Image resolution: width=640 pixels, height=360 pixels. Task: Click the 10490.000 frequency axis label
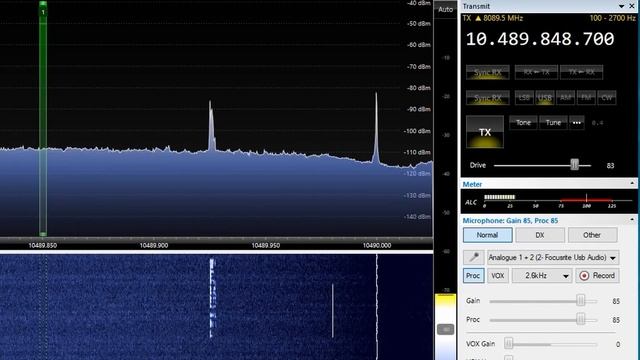[377, 245]
